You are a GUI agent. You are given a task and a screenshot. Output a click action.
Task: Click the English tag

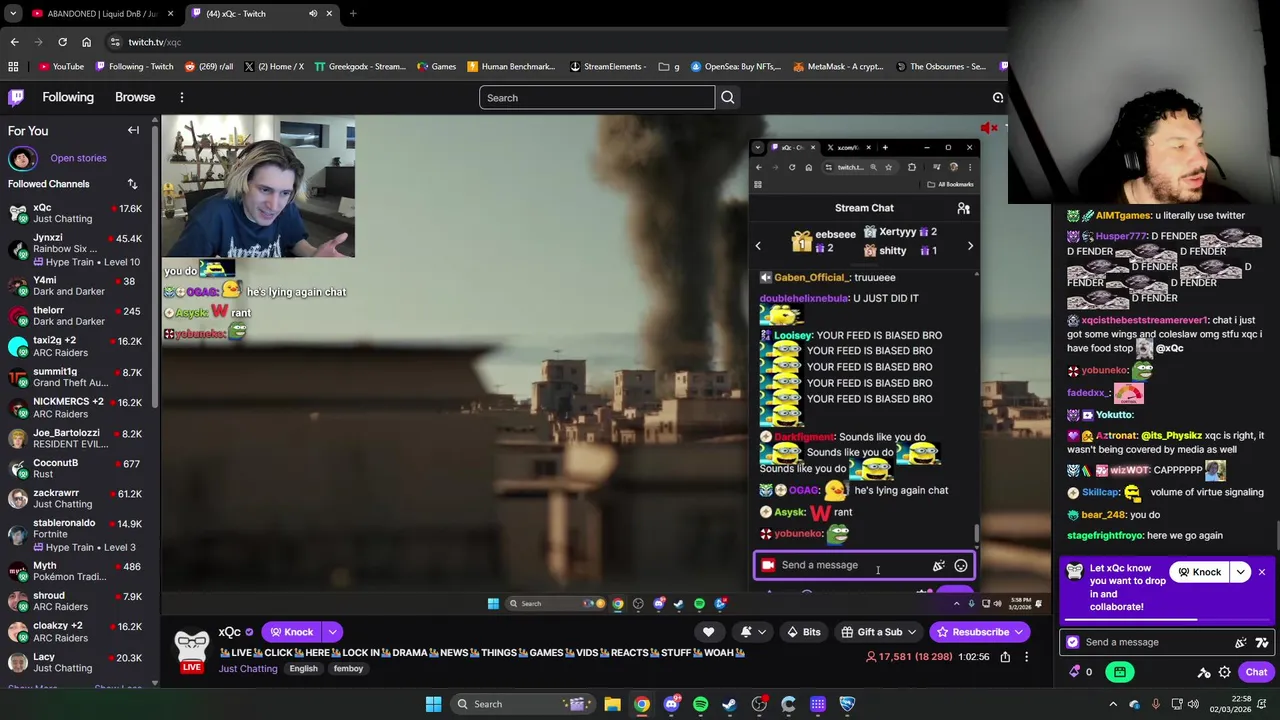click(303, 669)
